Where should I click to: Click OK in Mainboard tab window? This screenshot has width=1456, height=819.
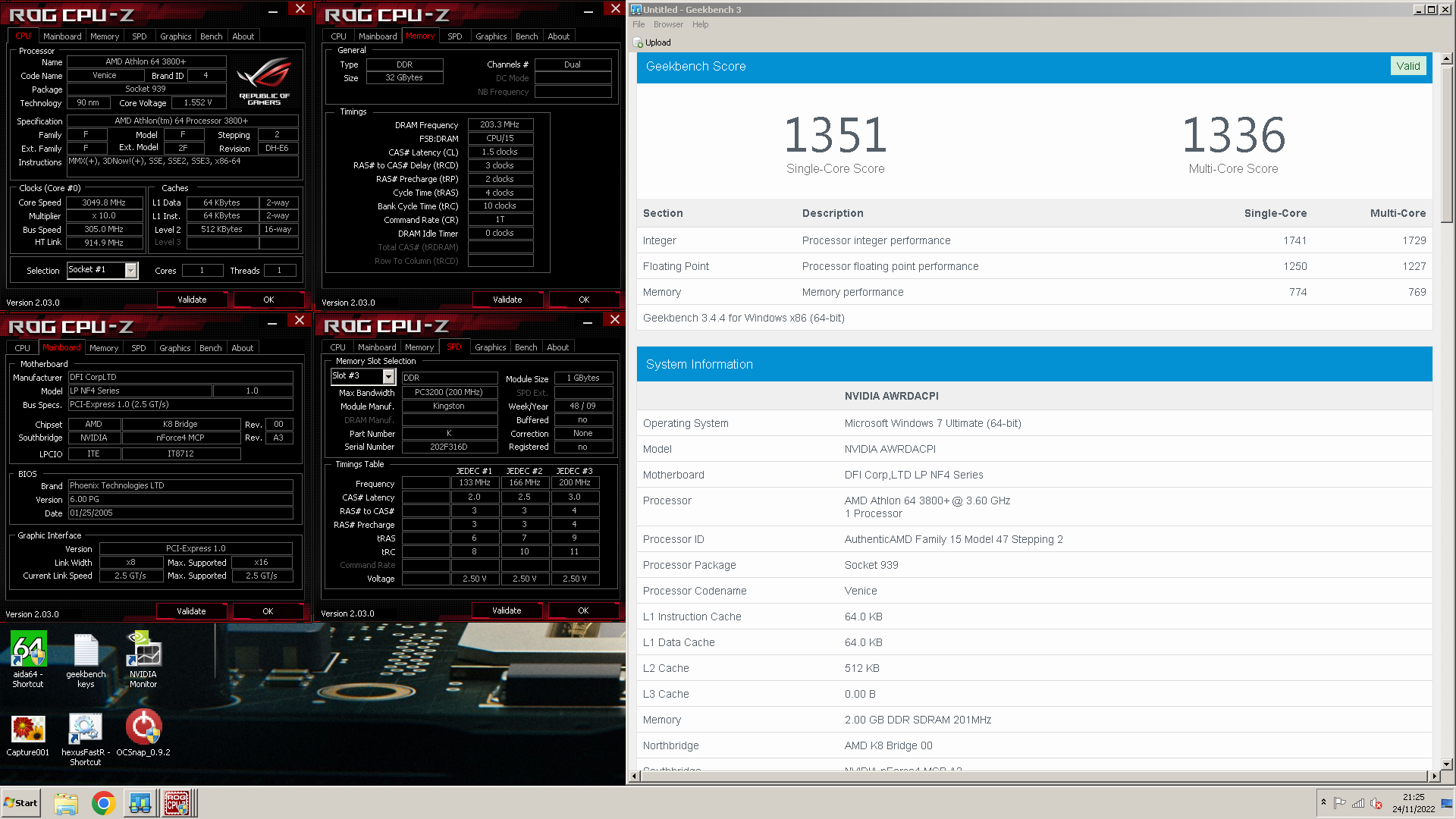[268, 611]
